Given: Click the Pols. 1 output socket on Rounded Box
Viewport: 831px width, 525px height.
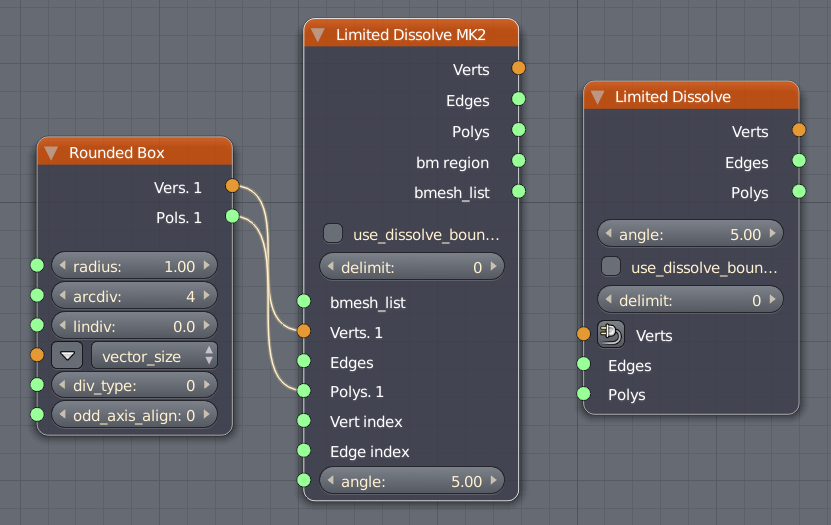Looking at the screenshot, I should tap(232, 216).
